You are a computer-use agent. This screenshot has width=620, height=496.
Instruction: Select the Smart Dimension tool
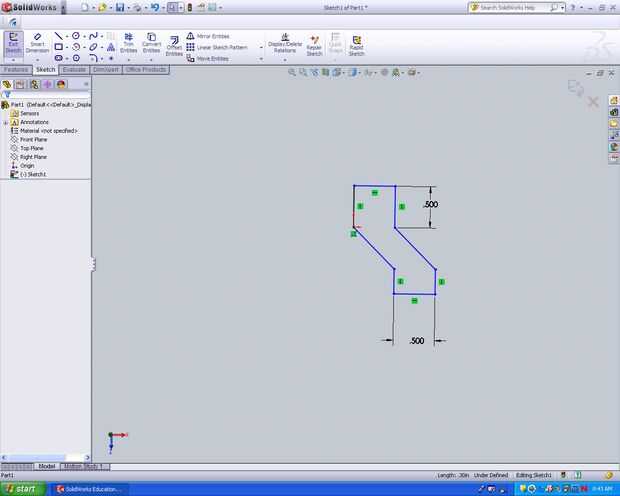[37, 44]
